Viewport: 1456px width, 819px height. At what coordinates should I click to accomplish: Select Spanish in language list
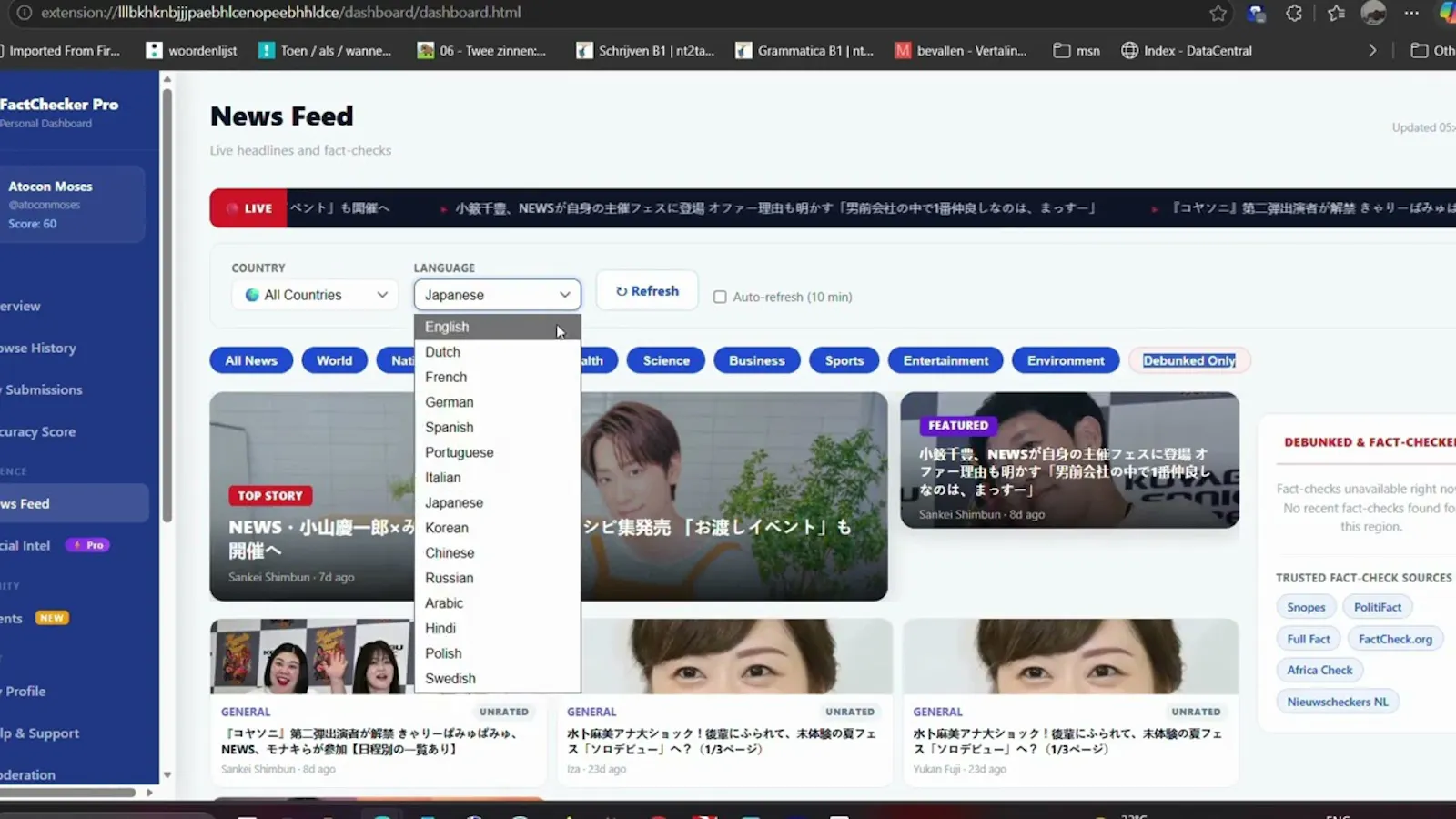click(497, 428)
